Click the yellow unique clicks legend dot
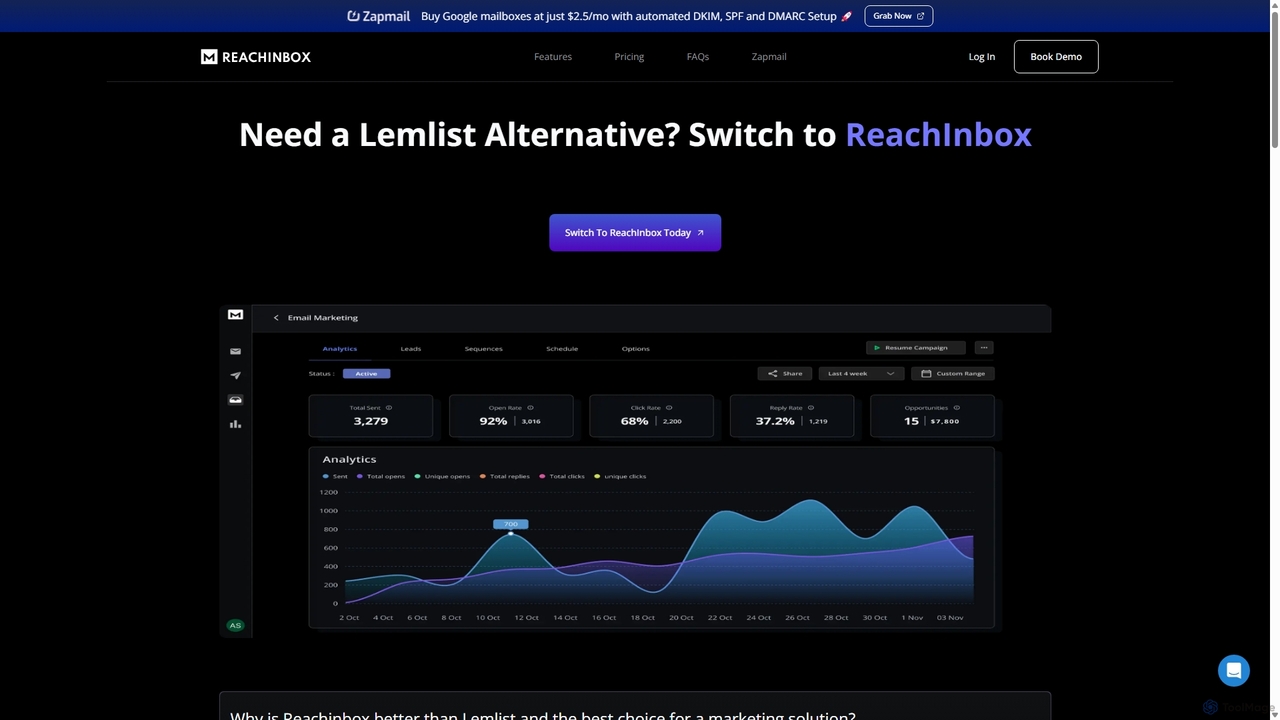 click(x=597, y=476)
